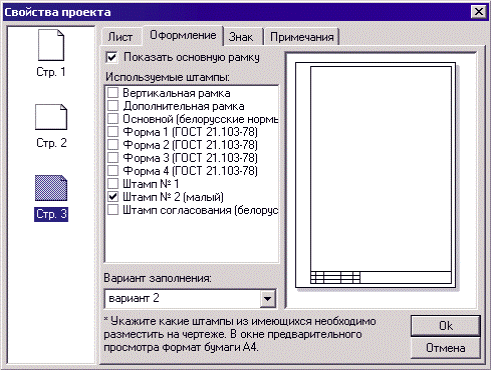491x370 pixels.
Task: Check the Штамп № 1 box
Action: tap(113, 184)
